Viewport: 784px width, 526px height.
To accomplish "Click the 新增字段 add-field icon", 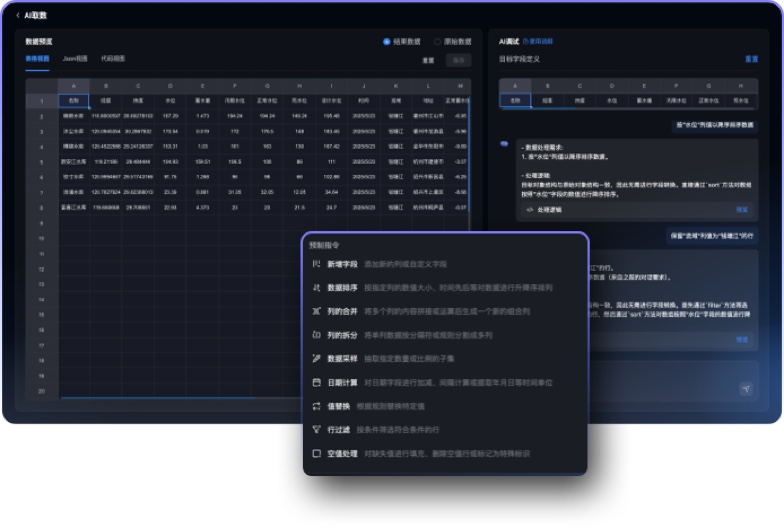I will tap(316, 264).
